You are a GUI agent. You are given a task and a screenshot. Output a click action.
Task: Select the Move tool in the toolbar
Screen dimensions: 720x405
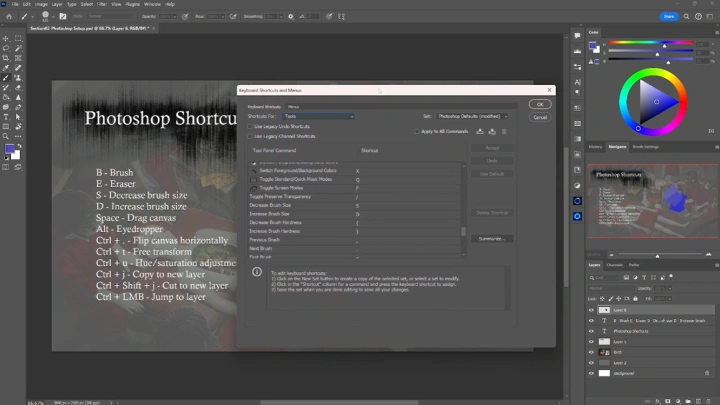[6, 39]
